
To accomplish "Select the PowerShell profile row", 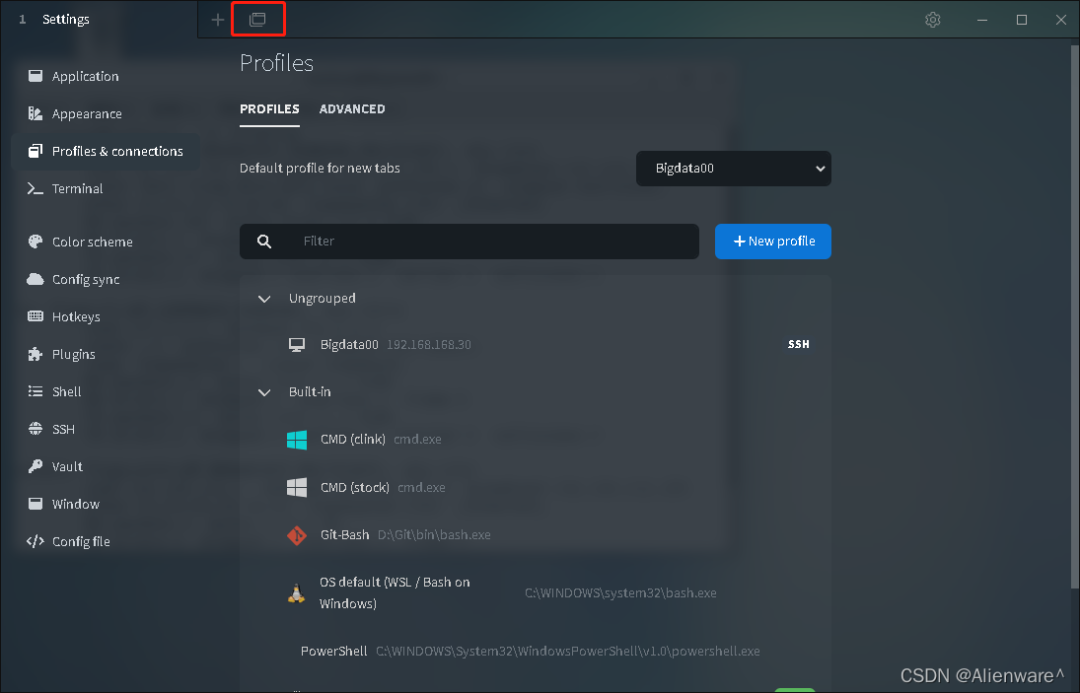I will (535, 651).
